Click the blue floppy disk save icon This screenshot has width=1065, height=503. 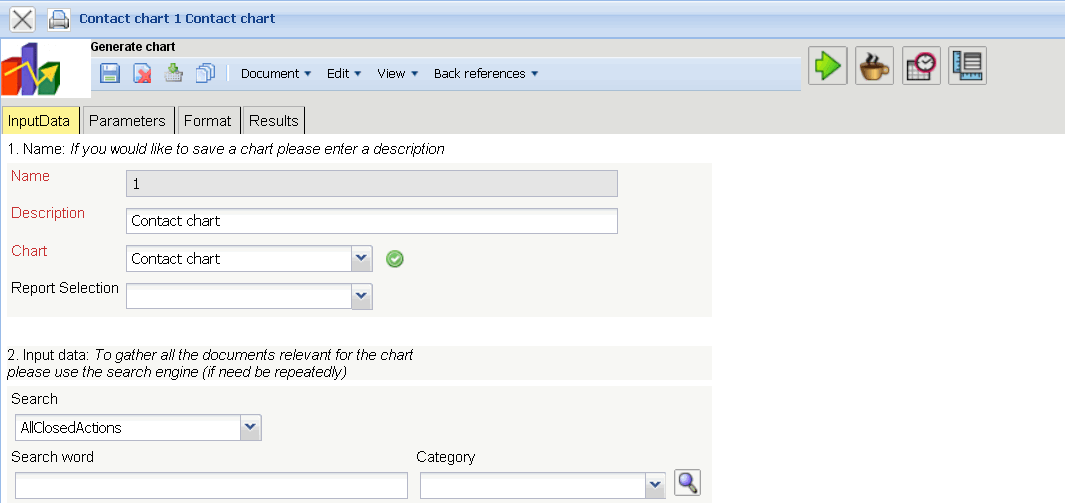[x=110, y=73]
